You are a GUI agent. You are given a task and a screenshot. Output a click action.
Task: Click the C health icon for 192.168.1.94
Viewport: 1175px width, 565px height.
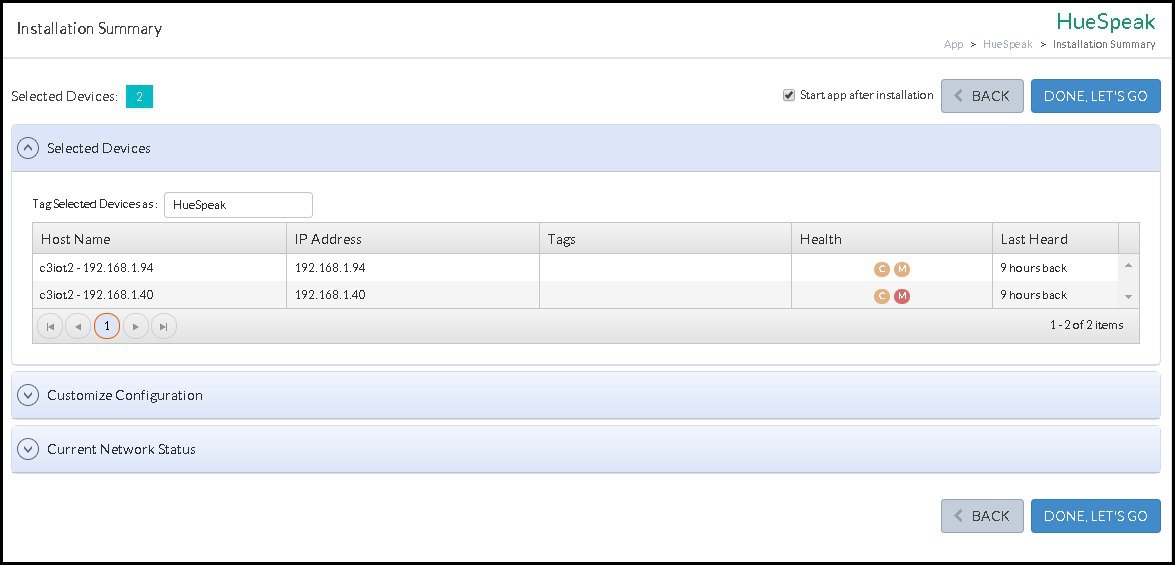[881, 269]
